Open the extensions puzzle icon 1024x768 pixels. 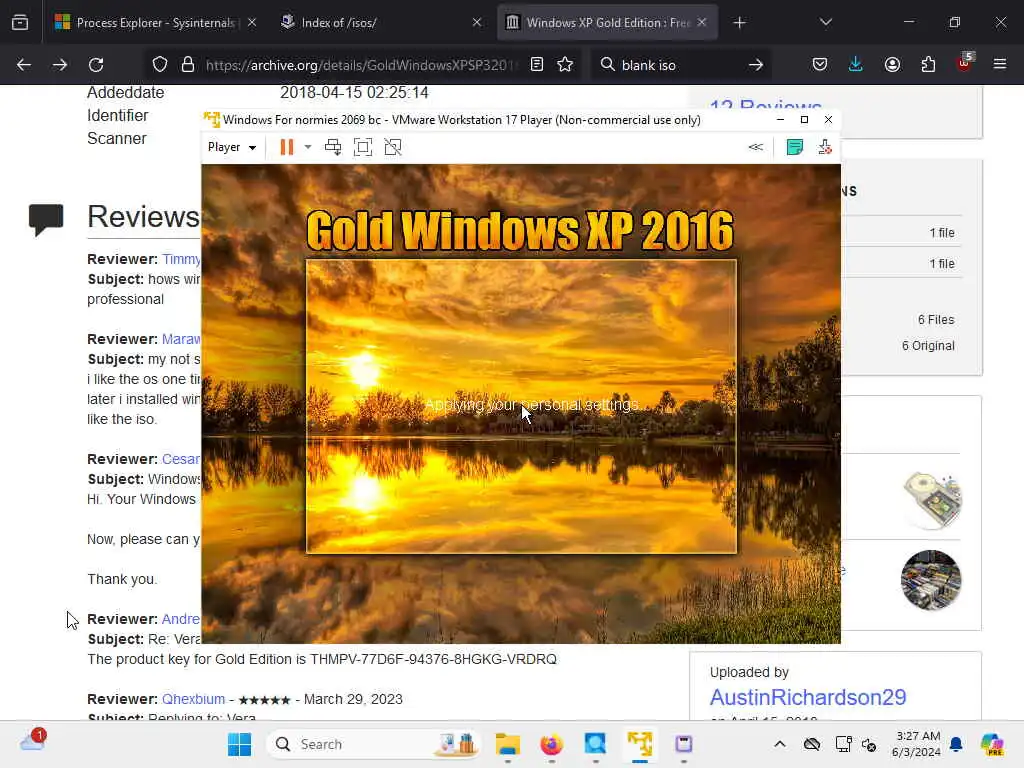pyautogui.click(x=928, y=64)
